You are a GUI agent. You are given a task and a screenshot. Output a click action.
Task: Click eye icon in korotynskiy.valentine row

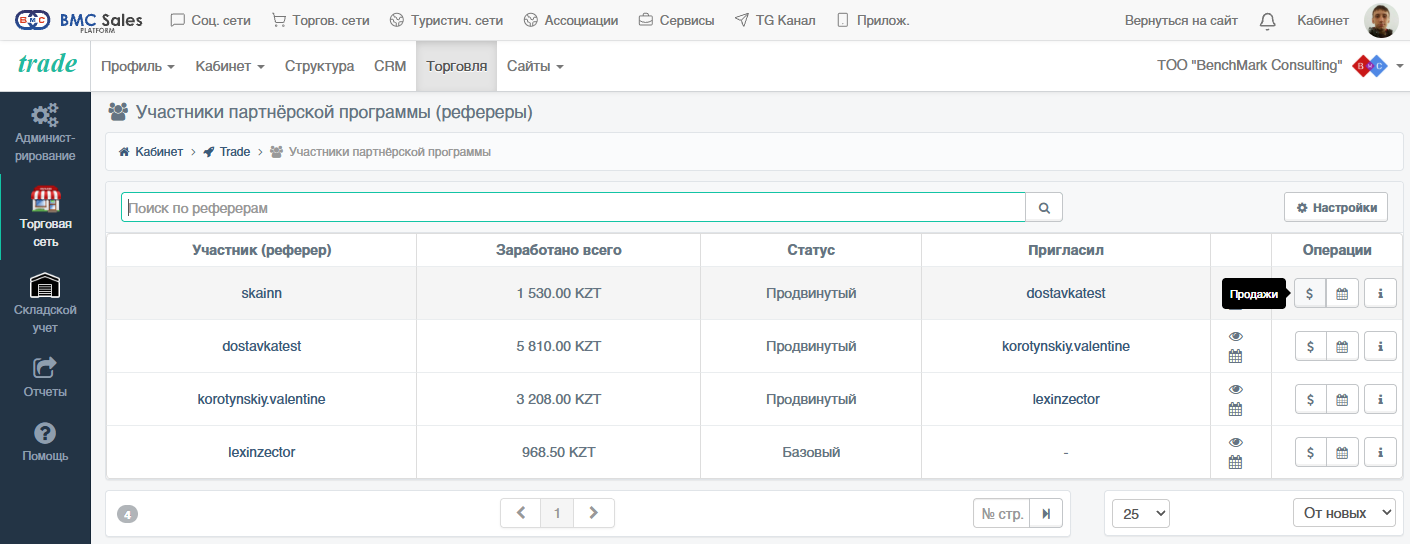click(x=1235, y=389)
